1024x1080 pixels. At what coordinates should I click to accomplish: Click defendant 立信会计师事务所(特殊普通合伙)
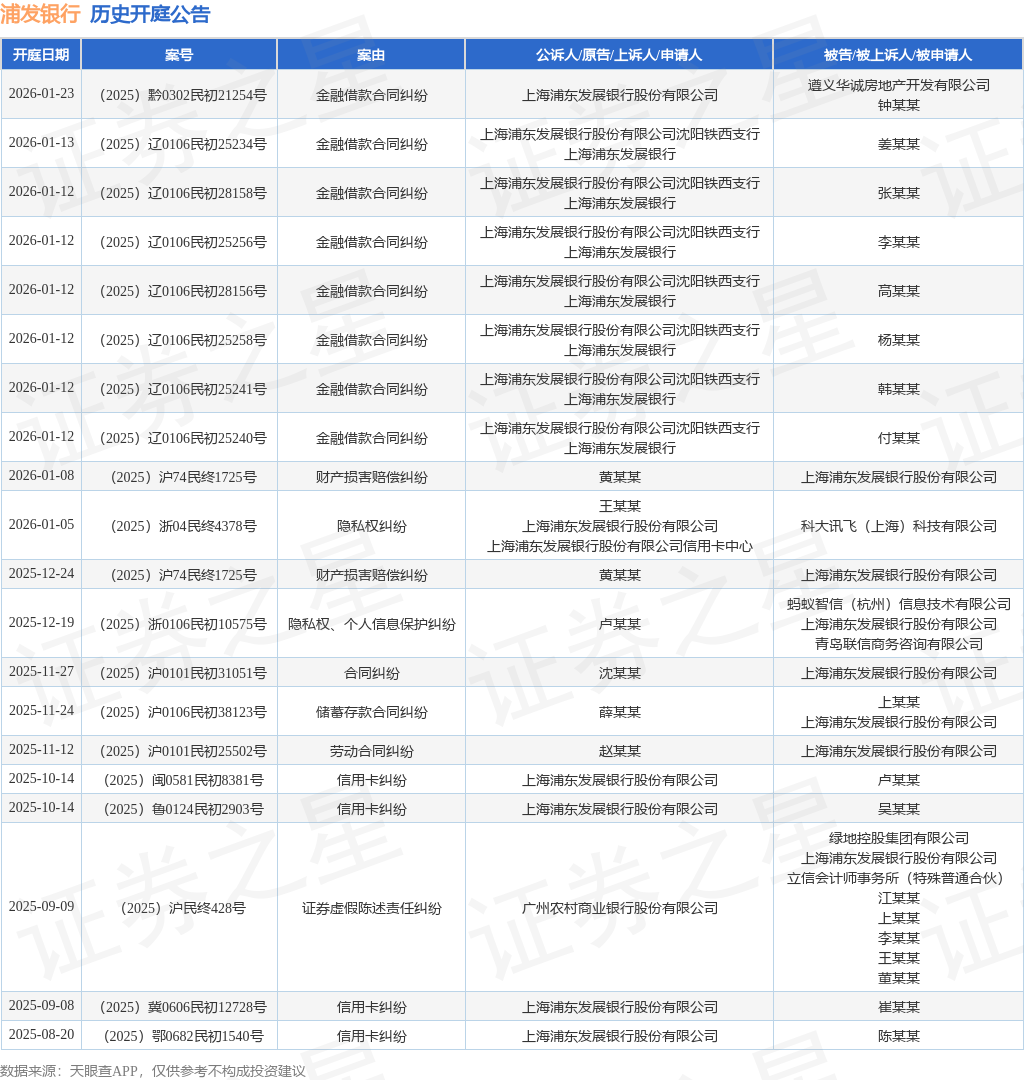click(899, 878)
